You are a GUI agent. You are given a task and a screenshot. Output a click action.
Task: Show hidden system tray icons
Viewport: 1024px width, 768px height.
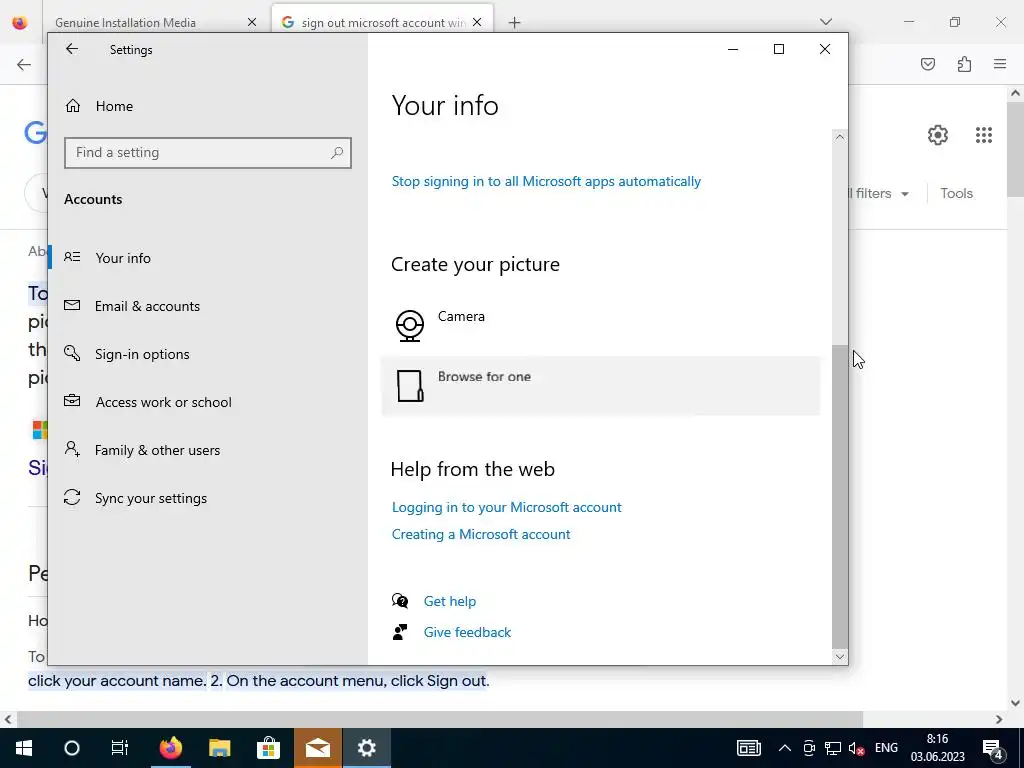[785, 748]
